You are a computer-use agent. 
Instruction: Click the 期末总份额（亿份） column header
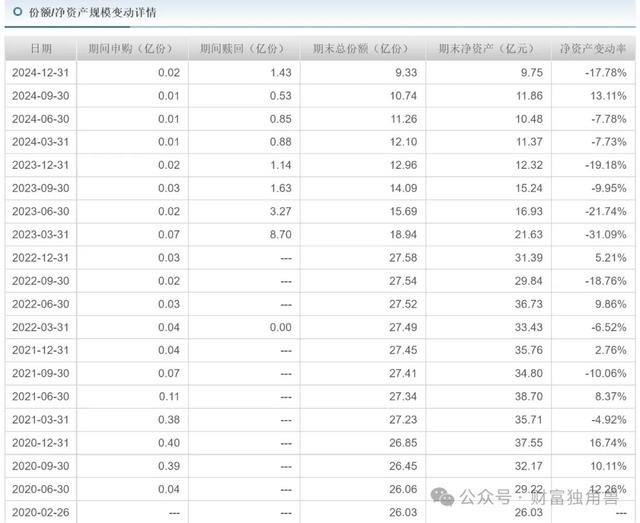(362, 49)
